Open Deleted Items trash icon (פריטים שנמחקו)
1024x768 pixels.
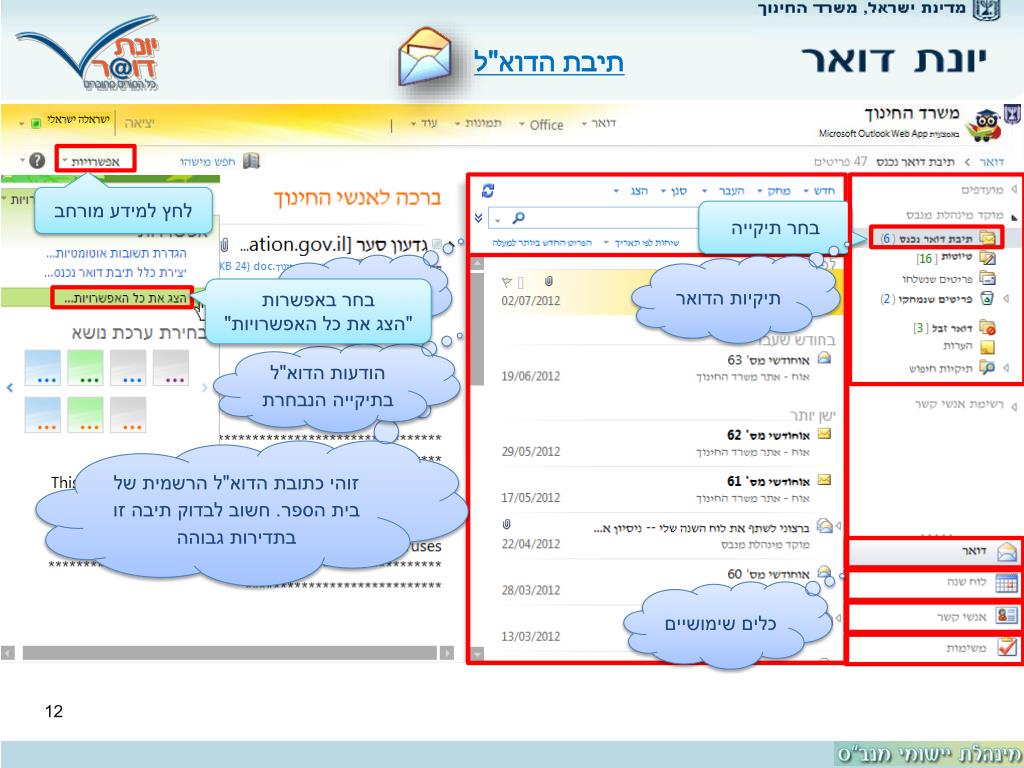click(987, 298)
